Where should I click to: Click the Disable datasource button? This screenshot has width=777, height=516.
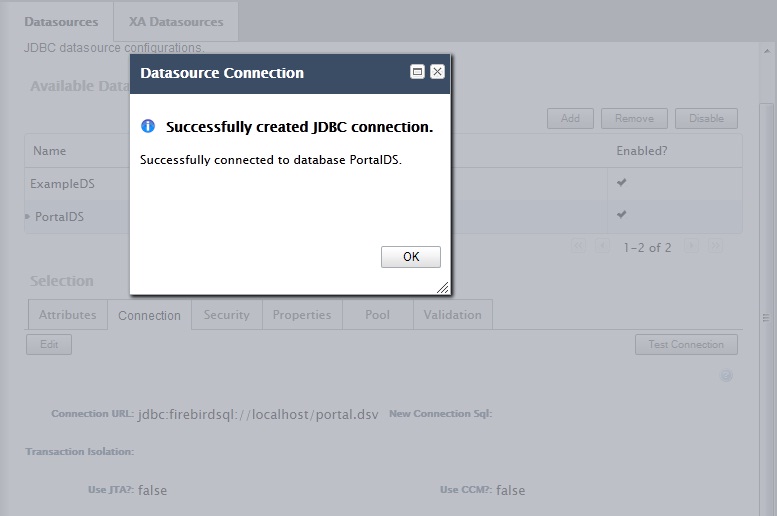tap(706, 118)
